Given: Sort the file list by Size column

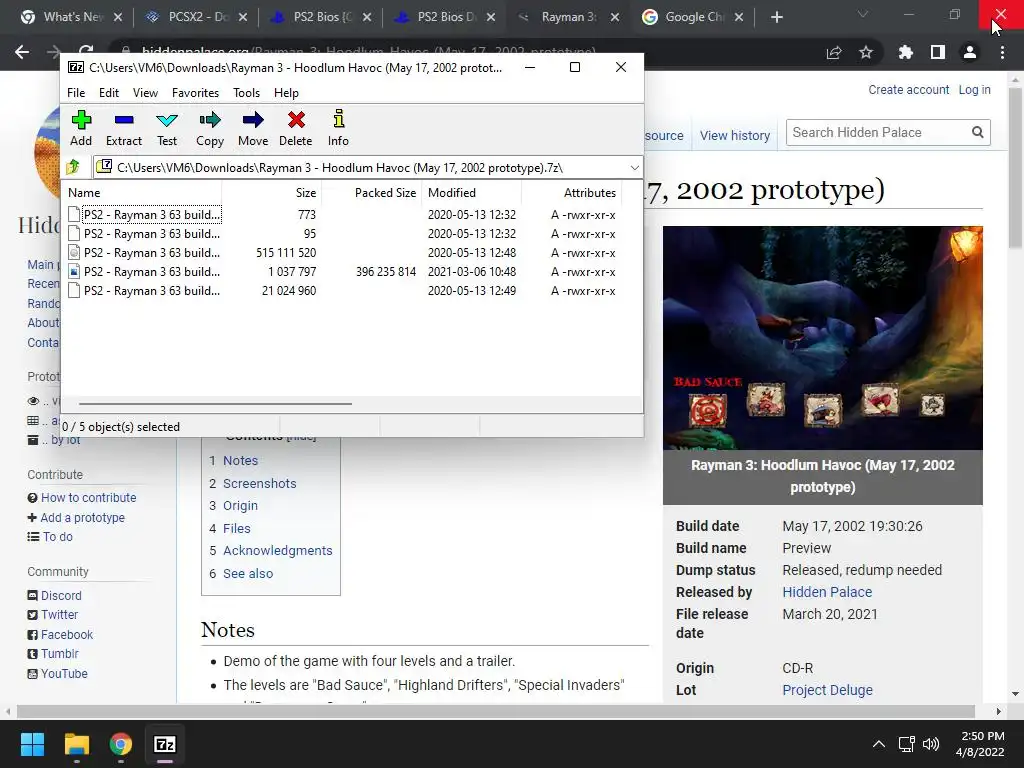Looking at the screenshot, I should point(272,193).
